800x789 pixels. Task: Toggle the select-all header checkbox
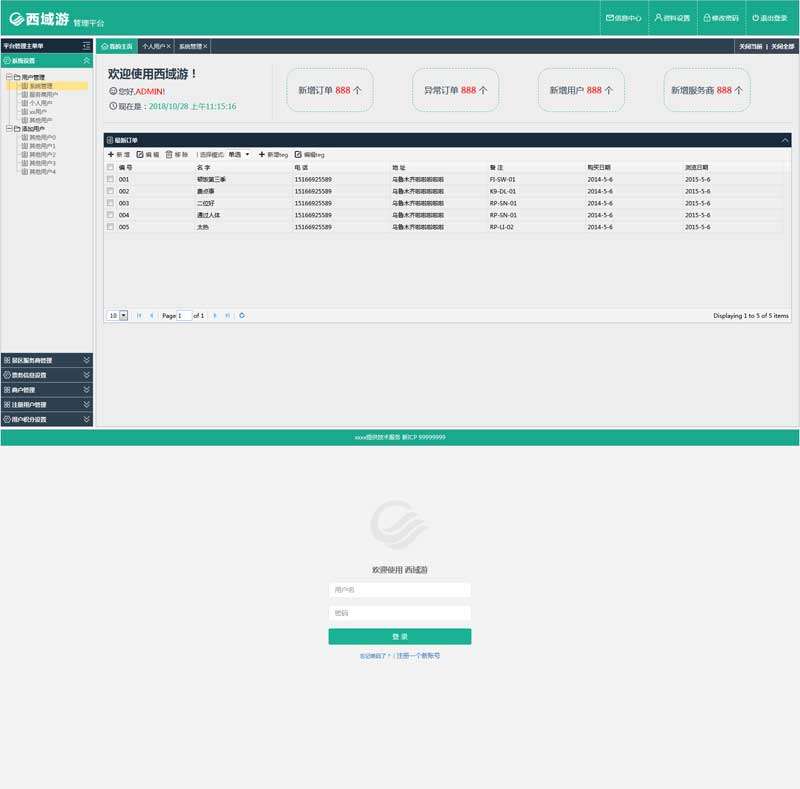tap(110, 167)
